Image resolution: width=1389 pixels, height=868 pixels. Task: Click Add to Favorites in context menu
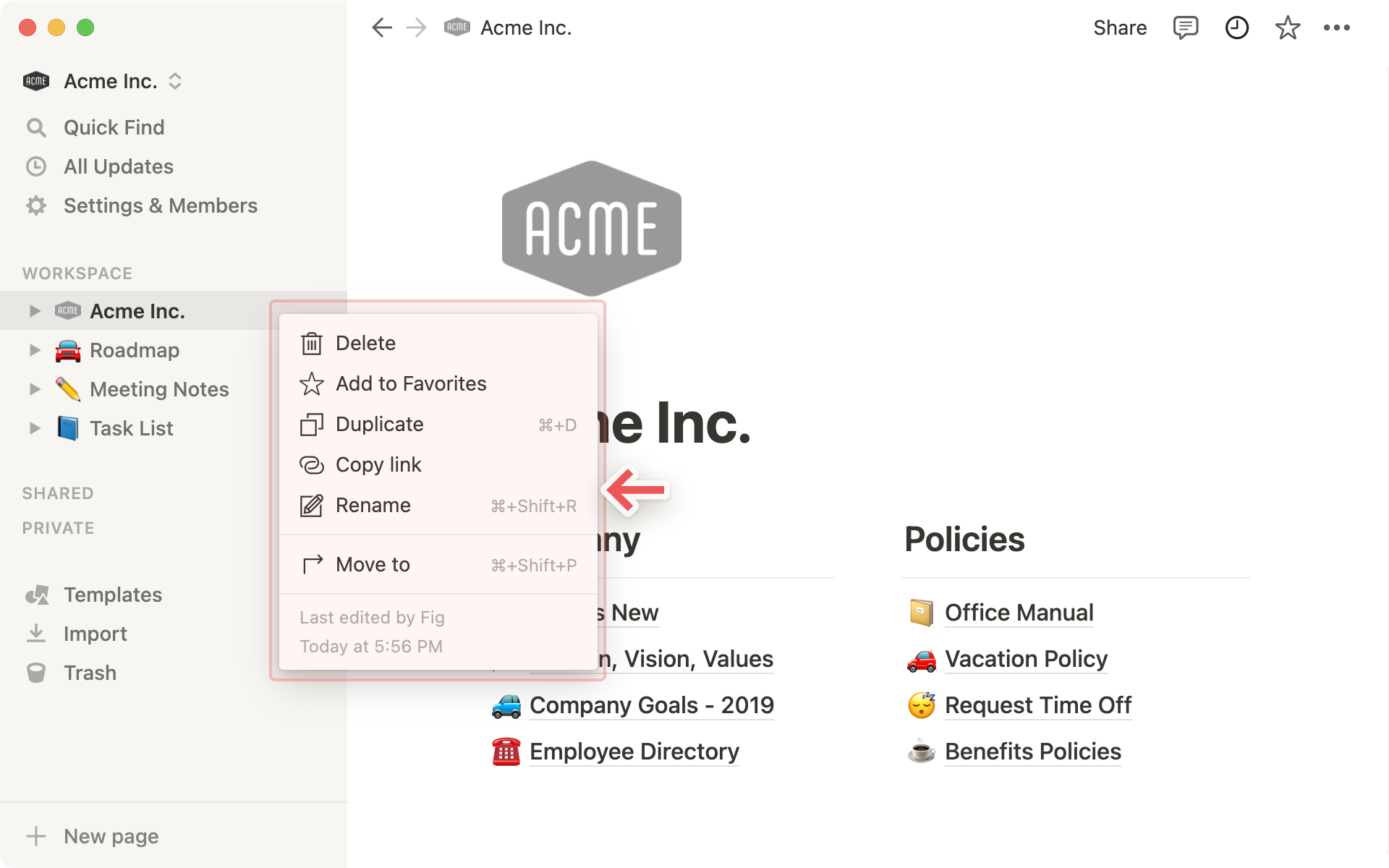tap(411, 383)
